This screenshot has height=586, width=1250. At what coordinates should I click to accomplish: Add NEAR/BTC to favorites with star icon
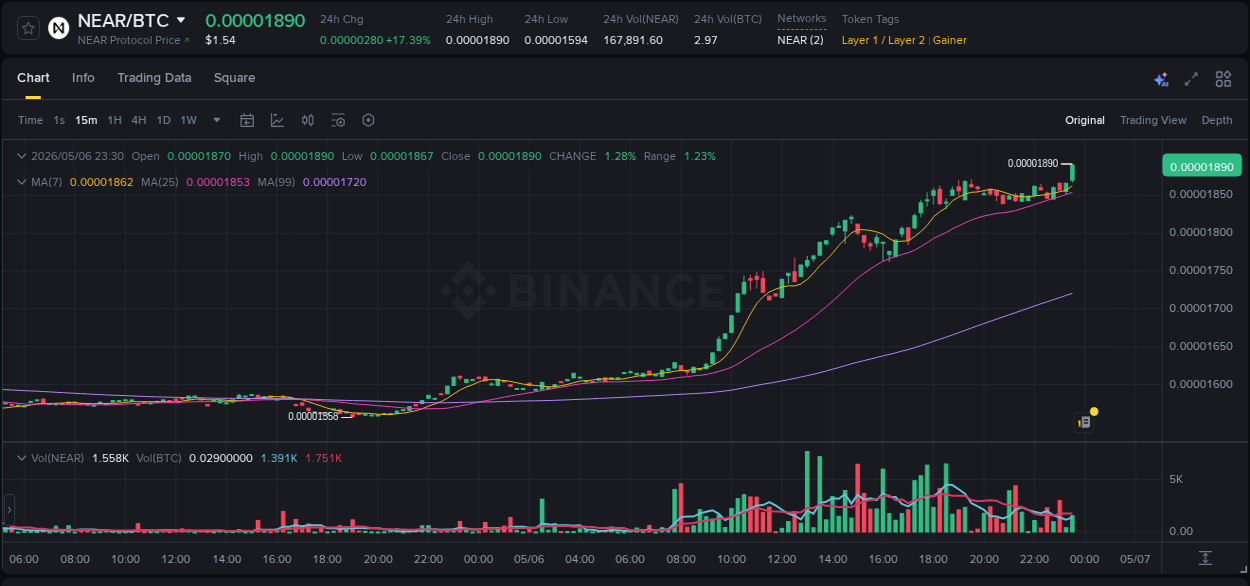(29, 28)
